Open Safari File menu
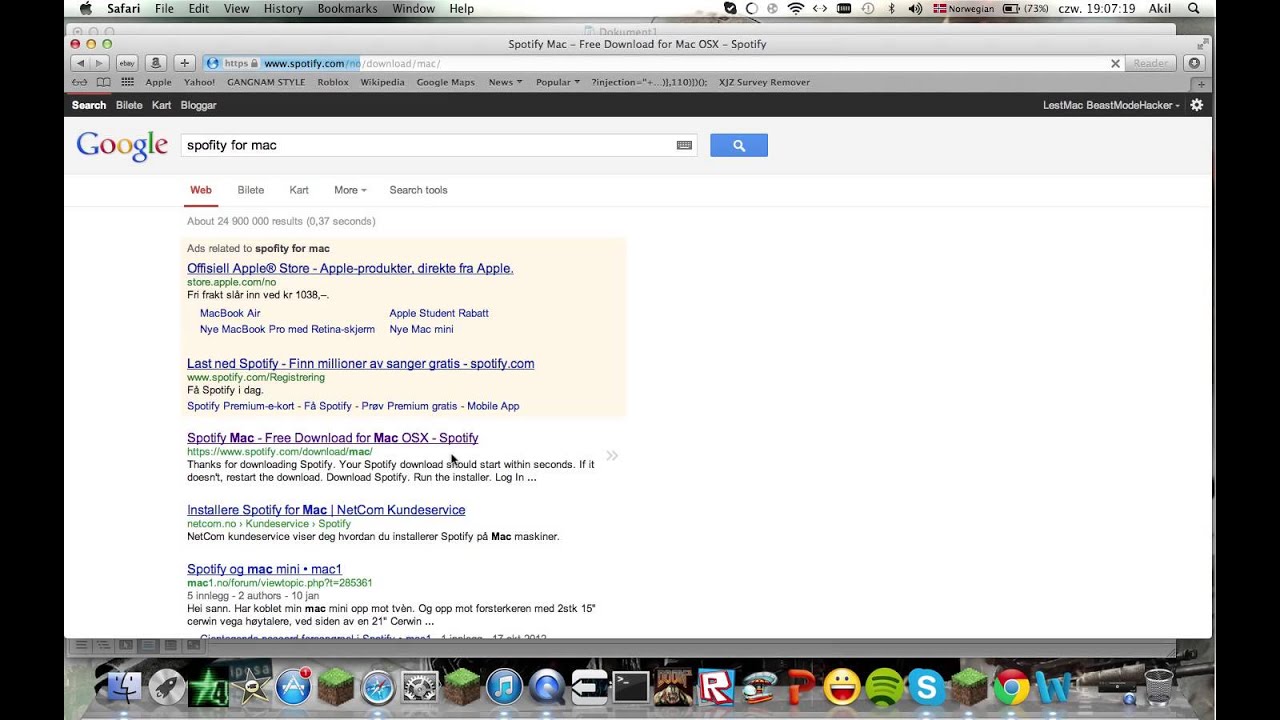 (x=164, y=8)
